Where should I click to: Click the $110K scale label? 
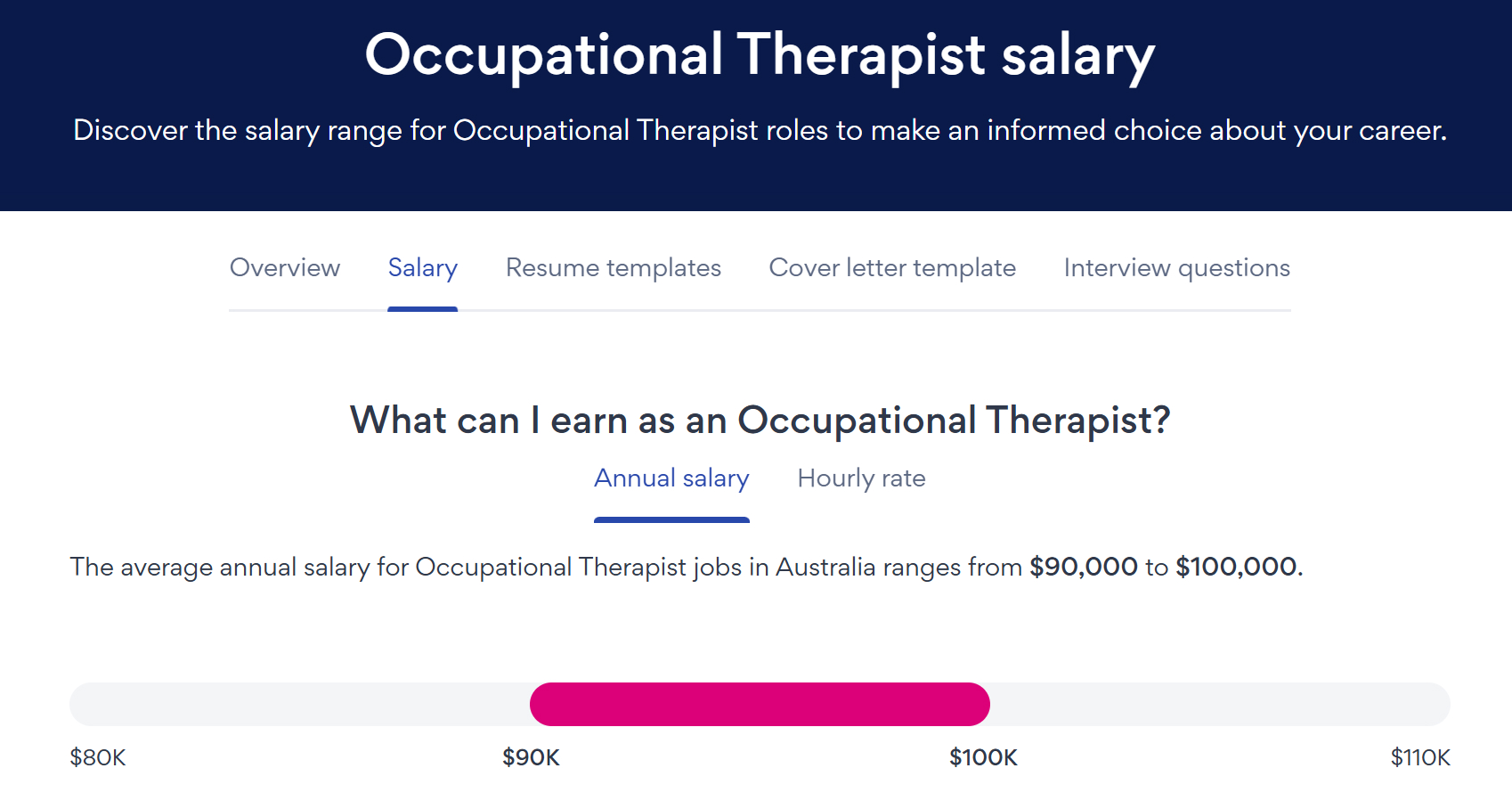click(1420, 757)
